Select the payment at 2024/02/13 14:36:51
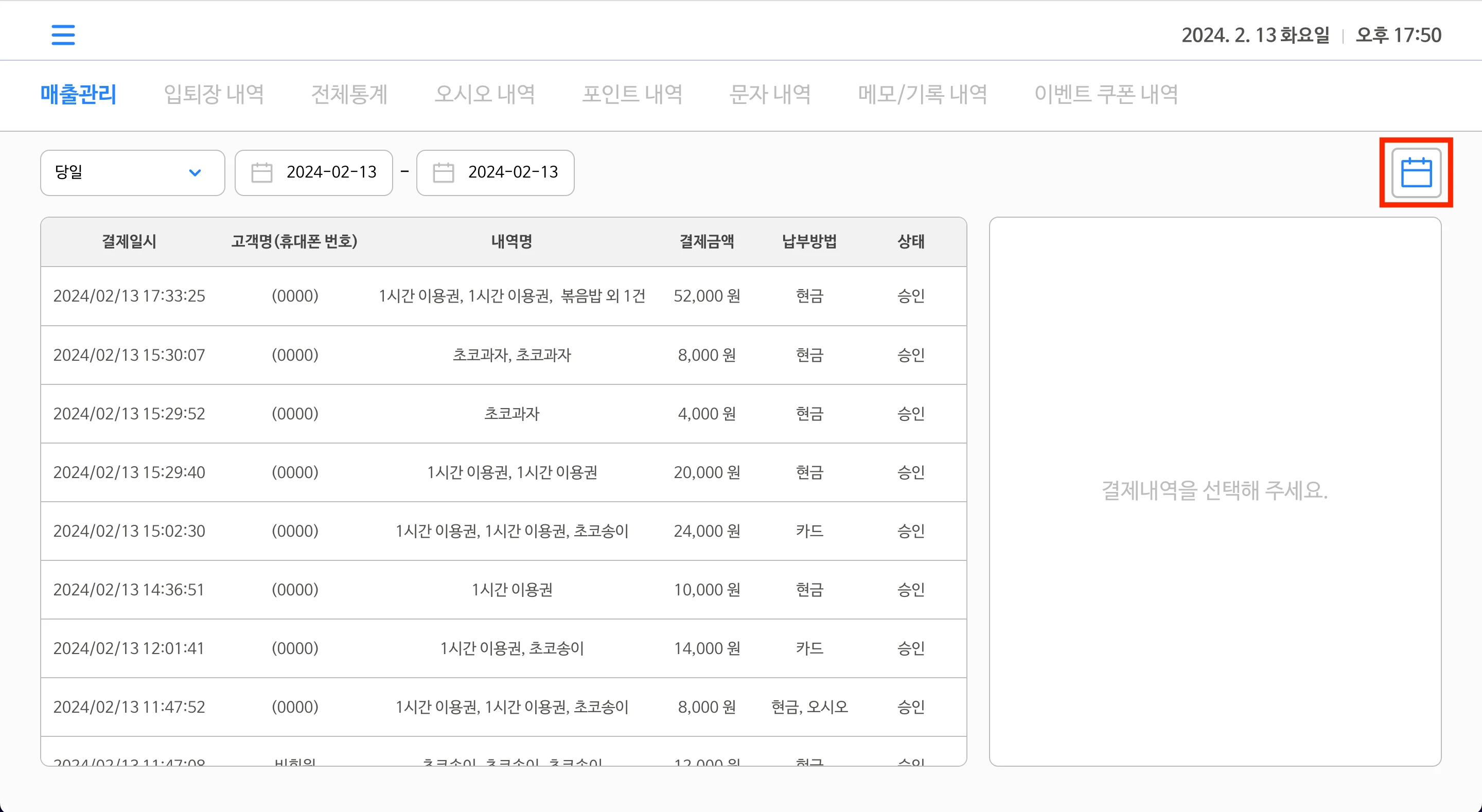Viewport: 1482px width, 812px height. (503, 590)
